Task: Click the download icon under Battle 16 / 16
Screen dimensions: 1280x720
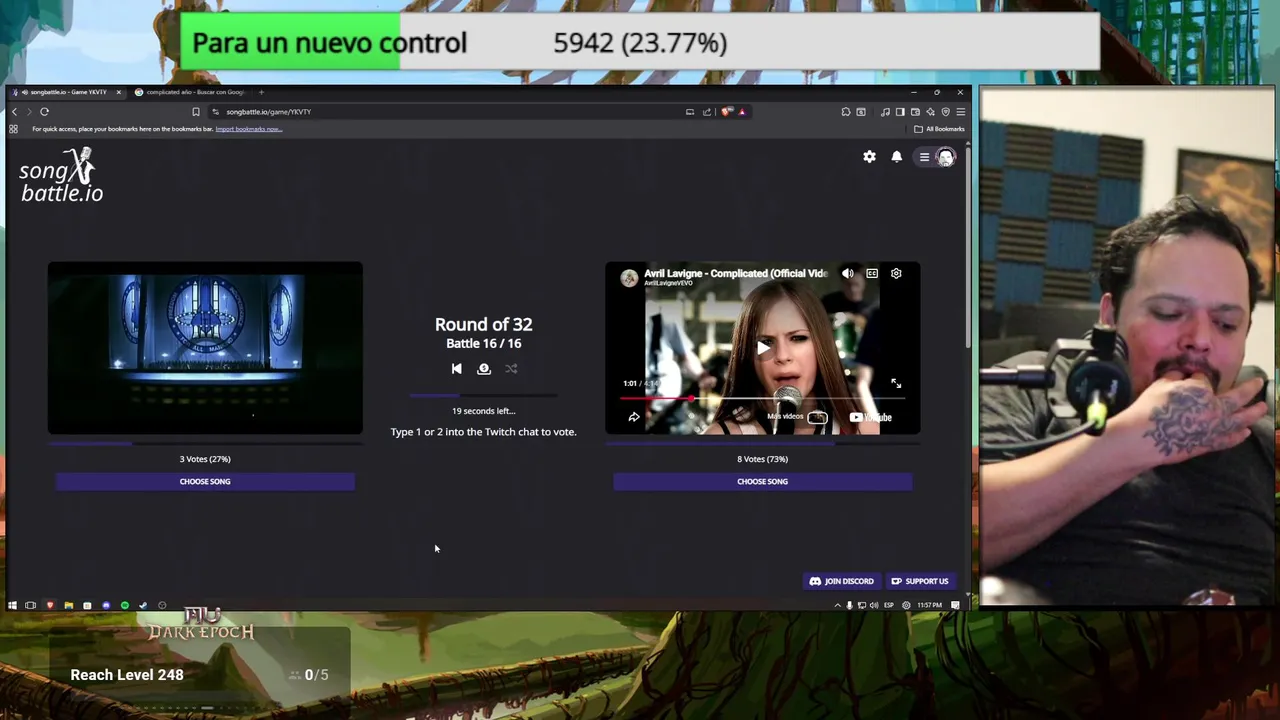Action: (484, 368)
